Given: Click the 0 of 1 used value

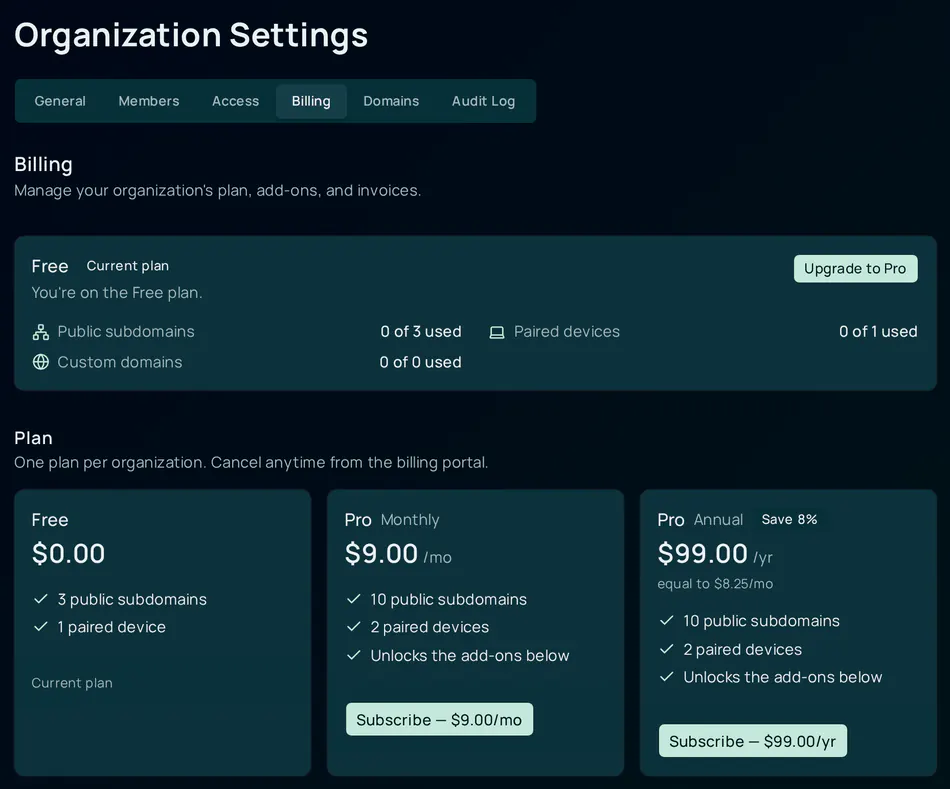Looking at the screenshot, I should (x=878, y=331).
